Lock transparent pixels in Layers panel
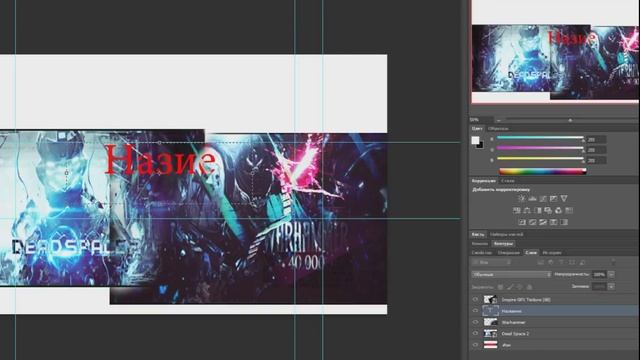Viewport: 640px width, 360px height. 500,287
